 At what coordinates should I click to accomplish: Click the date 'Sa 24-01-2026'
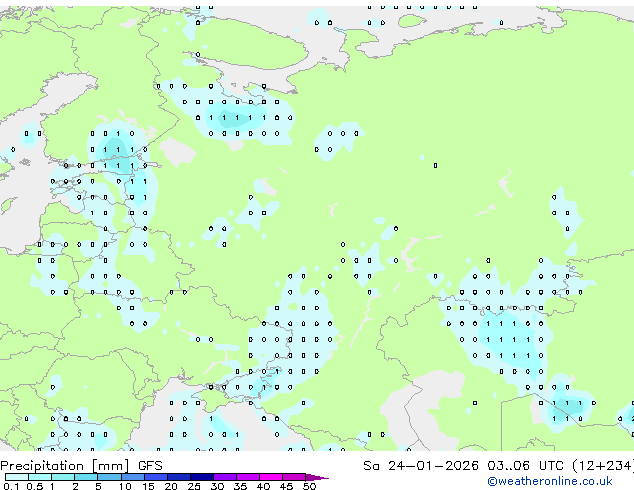coord(421,466)
